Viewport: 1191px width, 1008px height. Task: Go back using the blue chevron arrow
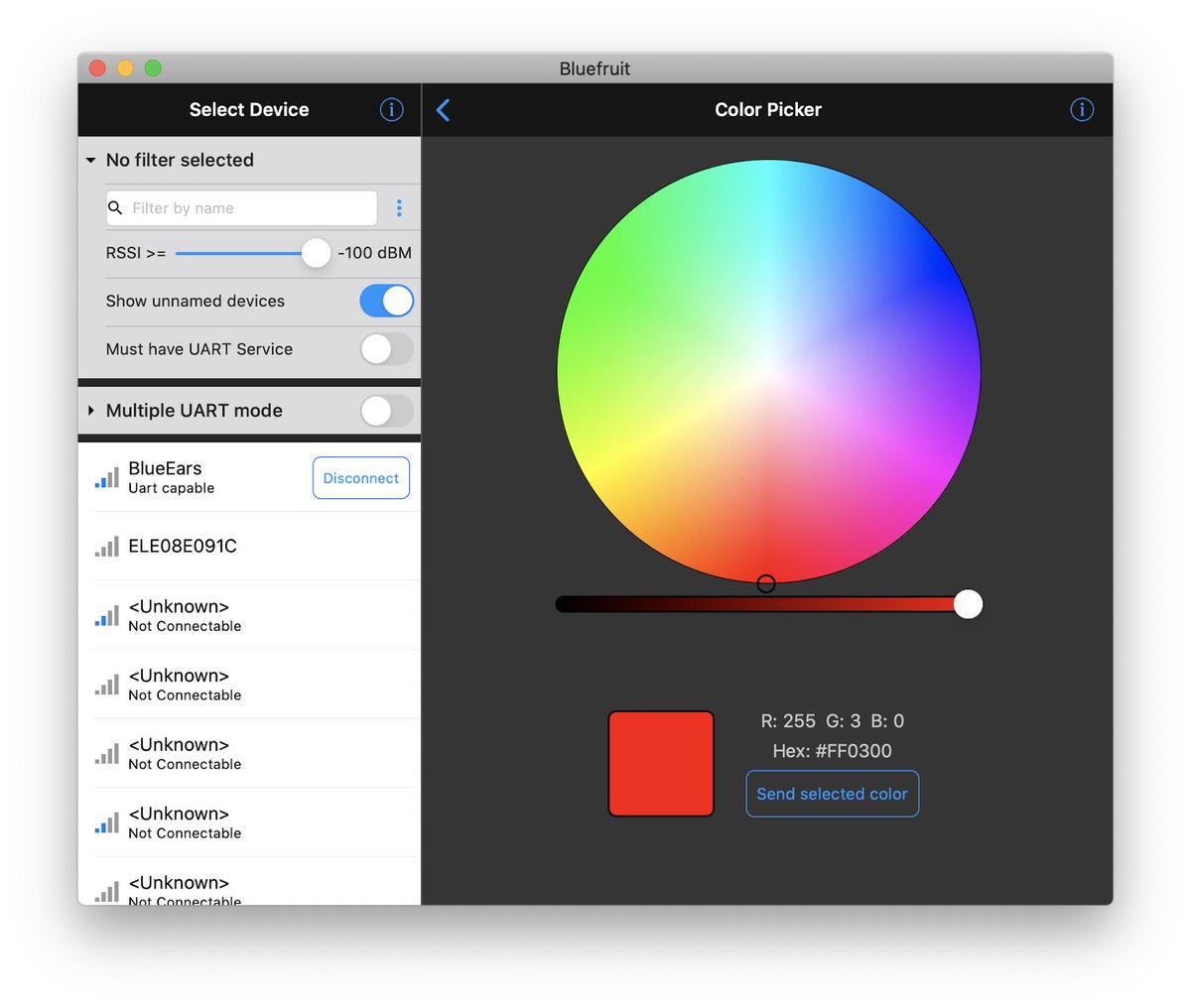(x=444, y=110)
